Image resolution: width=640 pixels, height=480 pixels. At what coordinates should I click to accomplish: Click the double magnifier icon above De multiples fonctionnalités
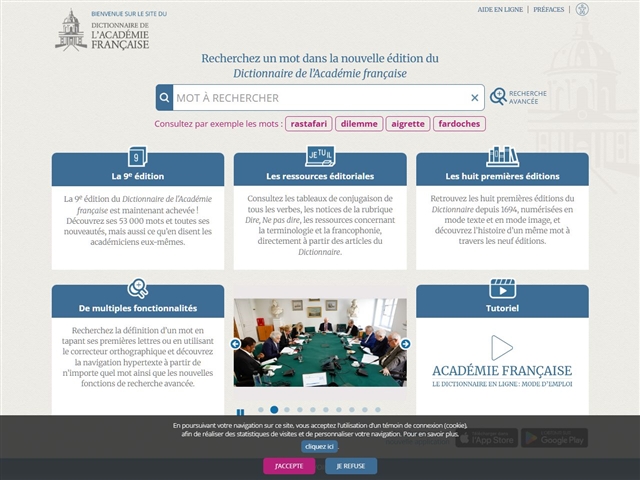138,289
